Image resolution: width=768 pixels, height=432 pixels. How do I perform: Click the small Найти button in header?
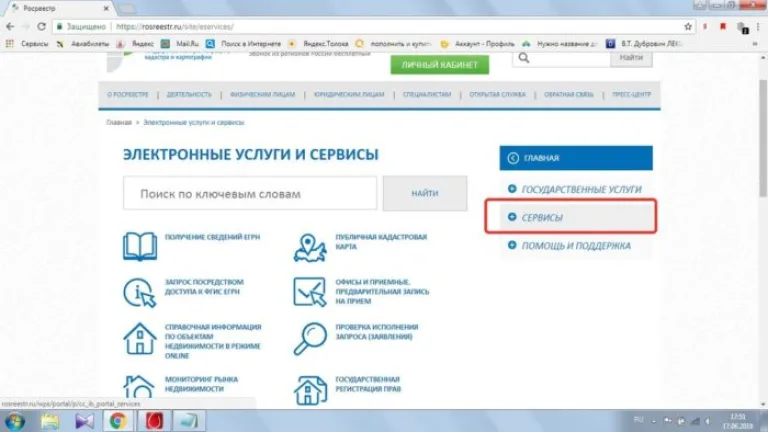click(x=631, y=58)
